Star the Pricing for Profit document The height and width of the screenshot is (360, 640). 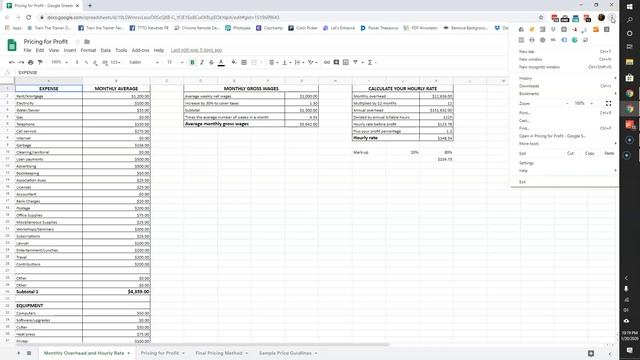(x=77, y=42)
